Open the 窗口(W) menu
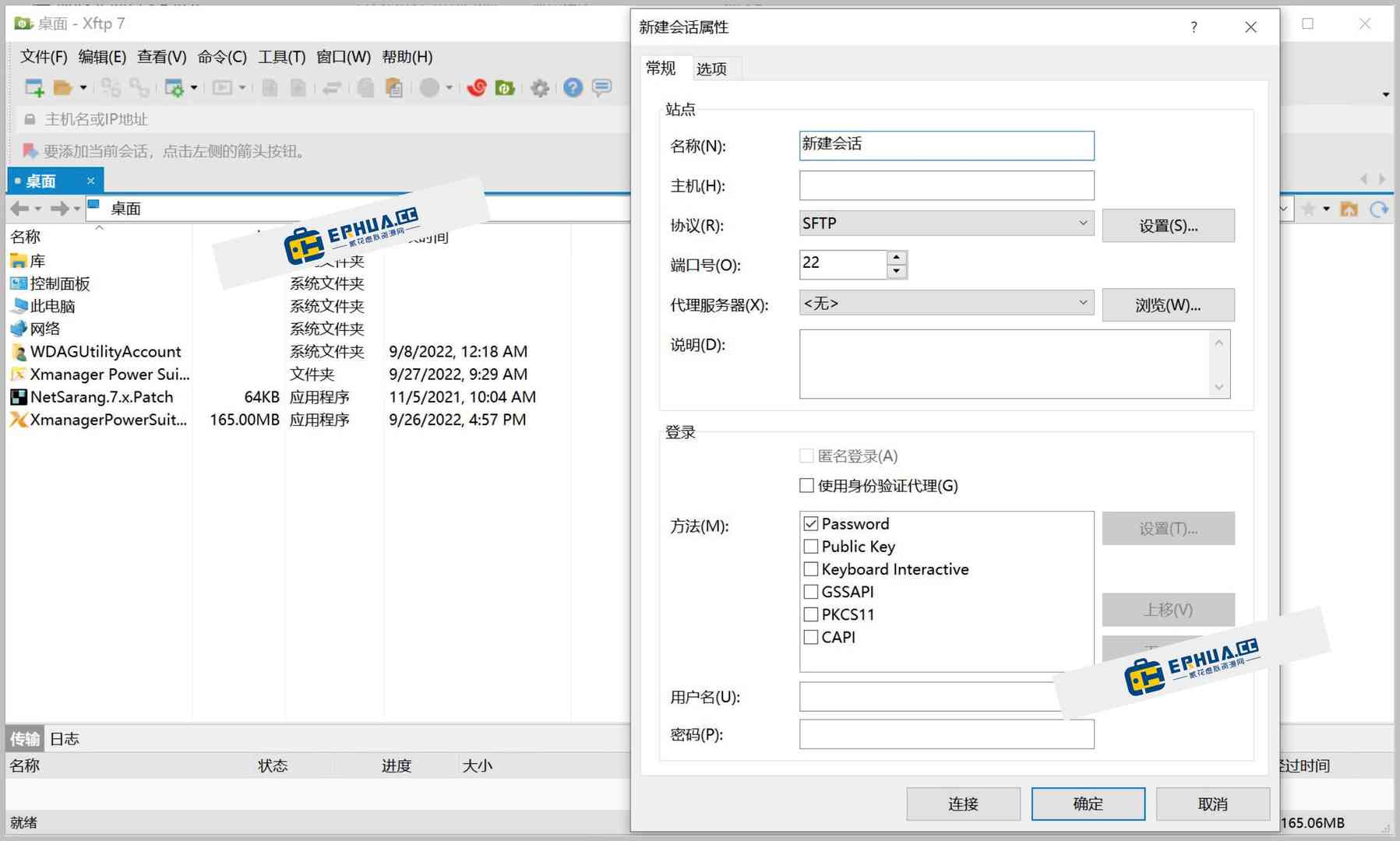This screenshot has width=1400, height=841. coord(344,57)
